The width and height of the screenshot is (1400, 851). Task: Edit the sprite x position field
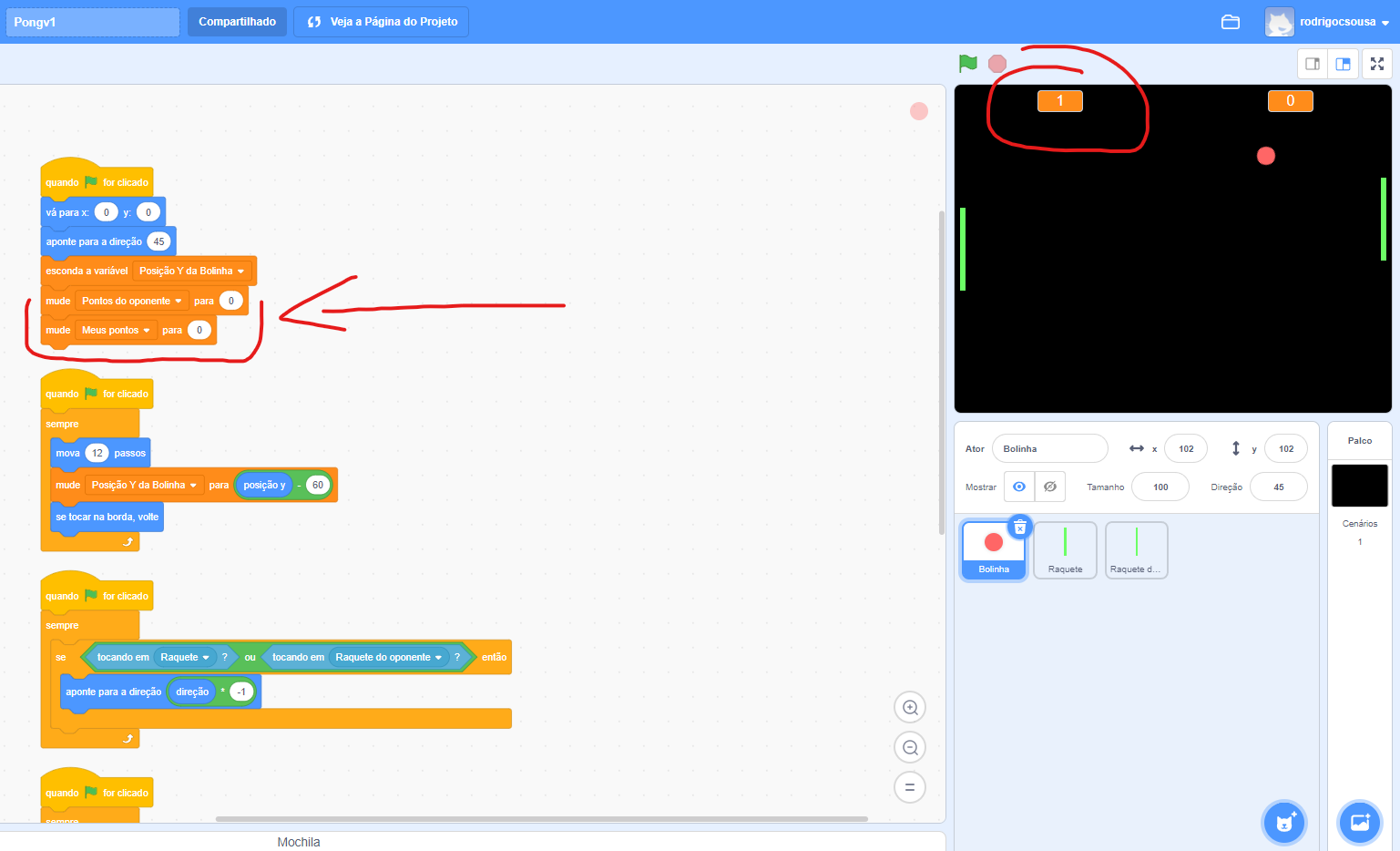tap(1186, 448)
